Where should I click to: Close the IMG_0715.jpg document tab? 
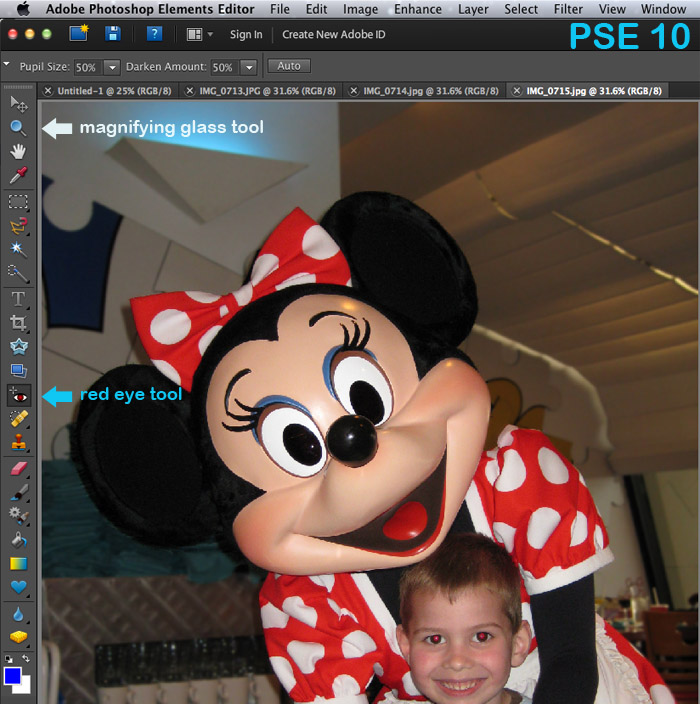517,91
